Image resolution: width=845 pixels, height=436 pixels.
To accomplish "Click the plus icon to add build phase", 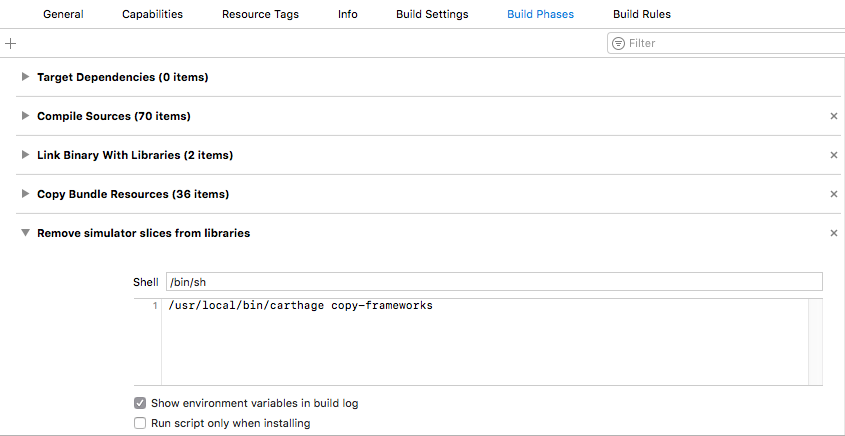I will (11, 44).
